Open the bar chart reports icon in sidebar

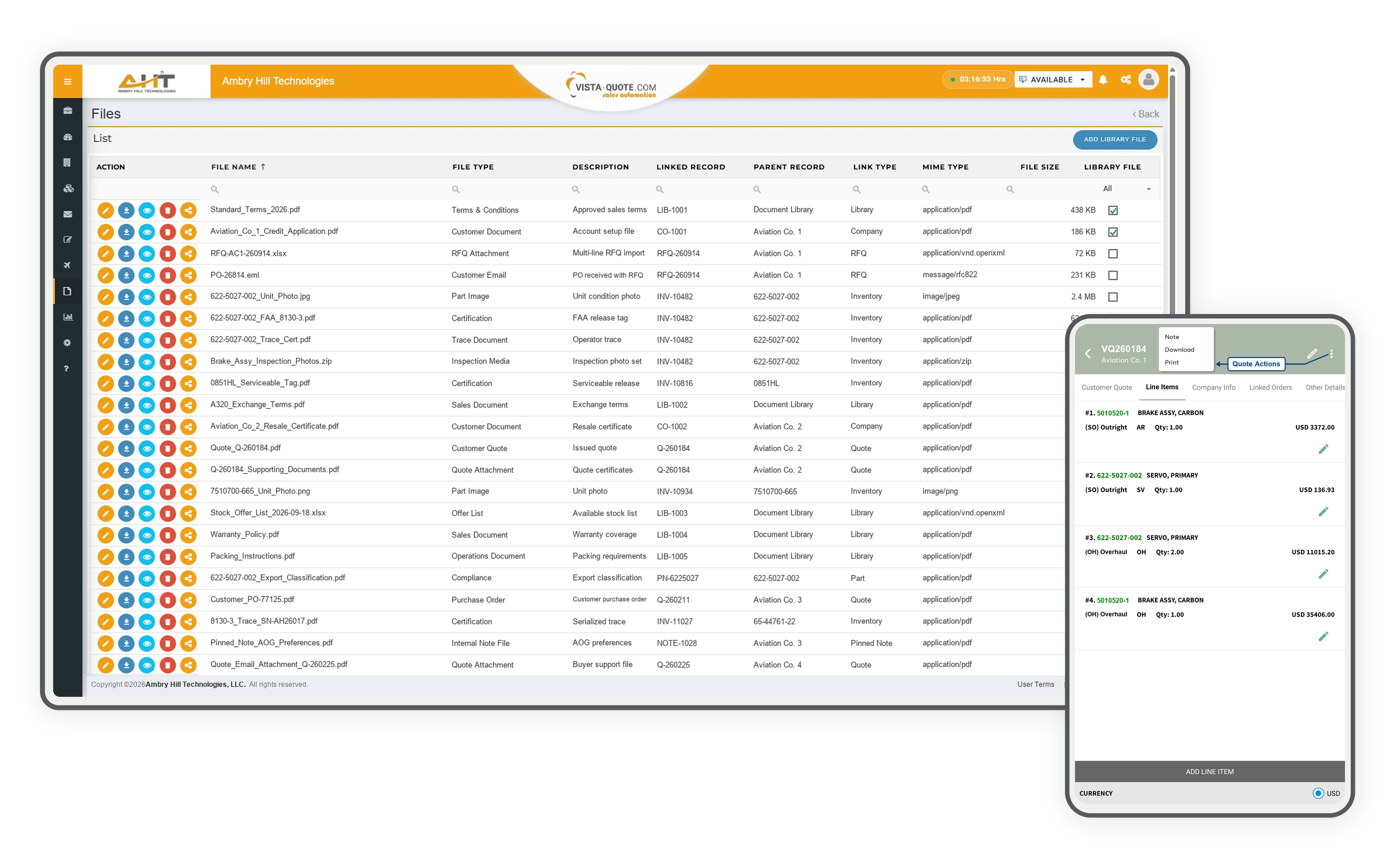[67, 317]
